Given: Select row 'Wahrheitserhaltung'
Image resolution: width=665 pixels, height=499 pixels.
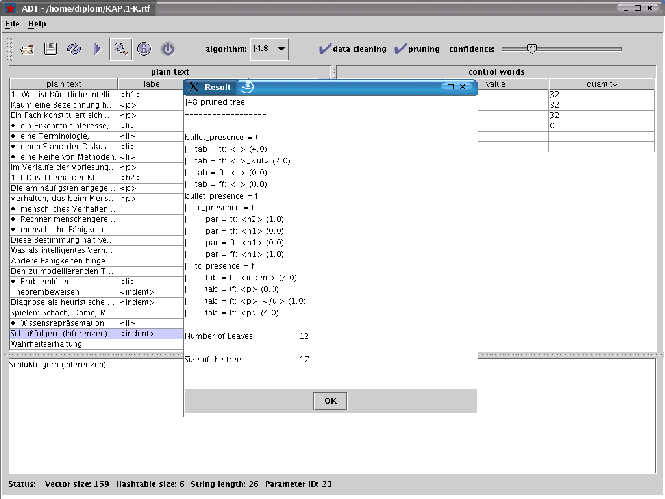Looking at the screenshot, I should click(97, 344).
